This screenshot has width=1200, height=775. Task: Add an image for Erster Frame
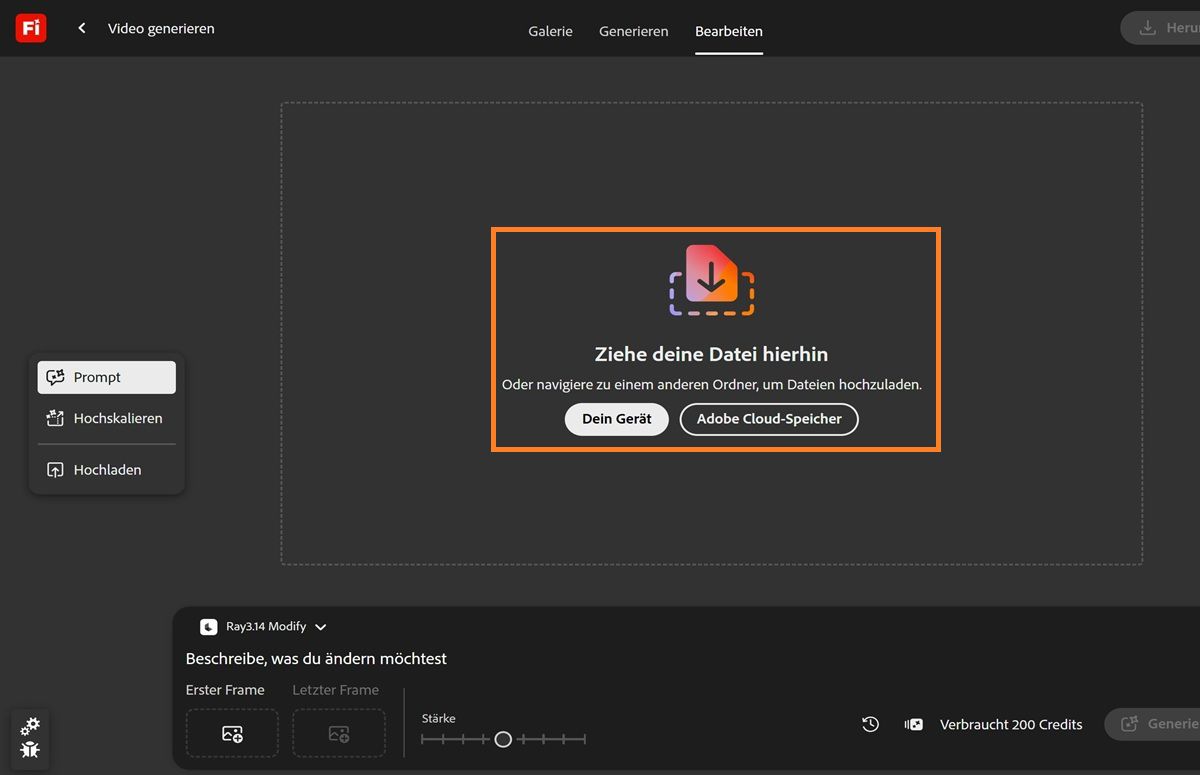[232, 734]
